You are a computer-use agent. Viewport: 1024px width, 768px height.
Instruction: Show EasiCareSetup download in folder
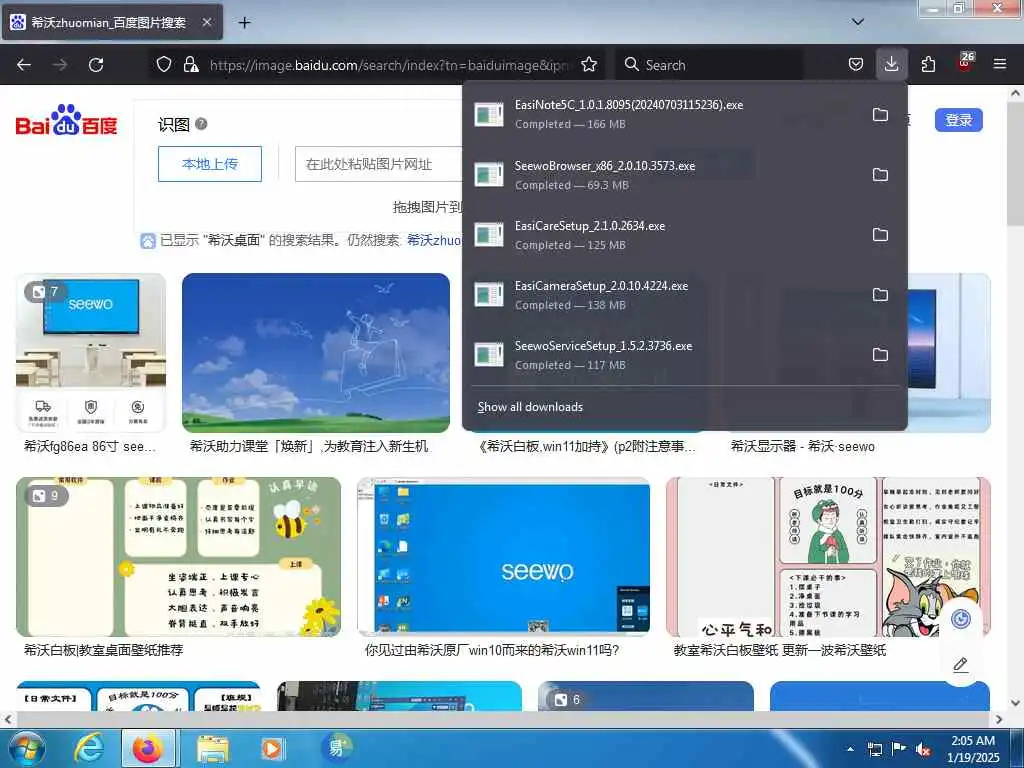[x=880, y=234]
